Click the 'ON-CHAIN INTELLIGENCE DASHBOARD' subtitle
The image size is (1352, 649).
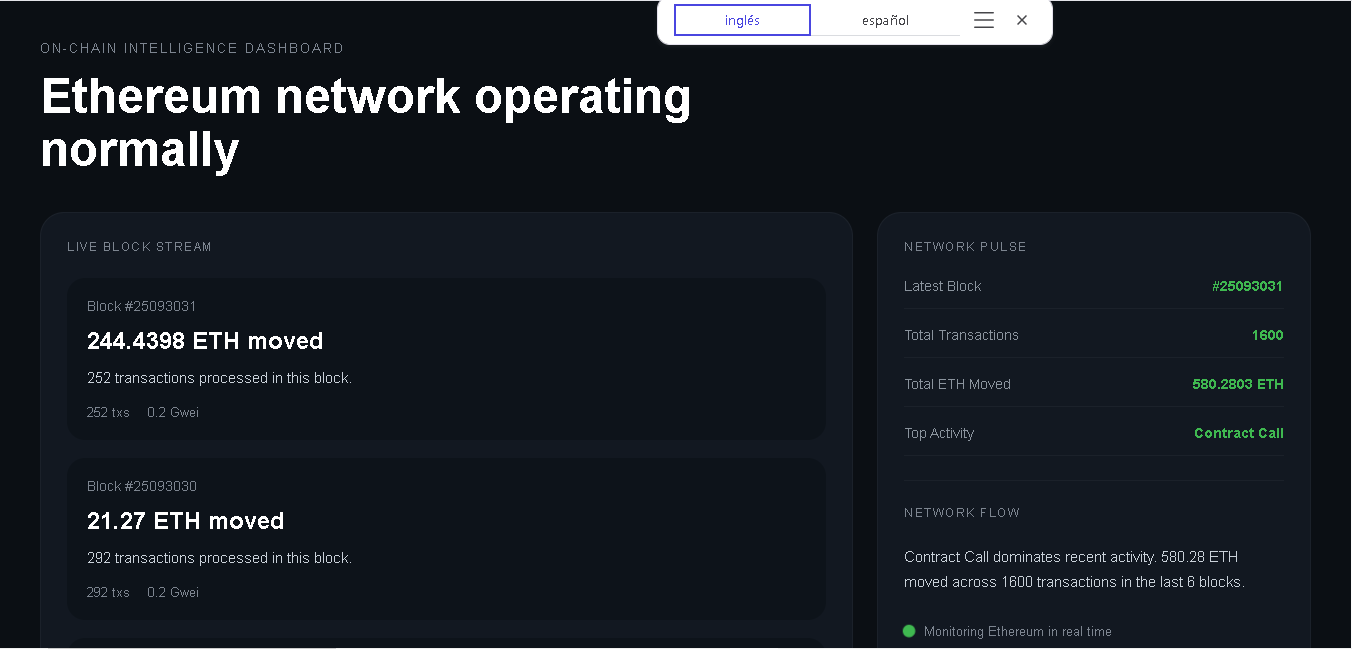coord(192,48)
